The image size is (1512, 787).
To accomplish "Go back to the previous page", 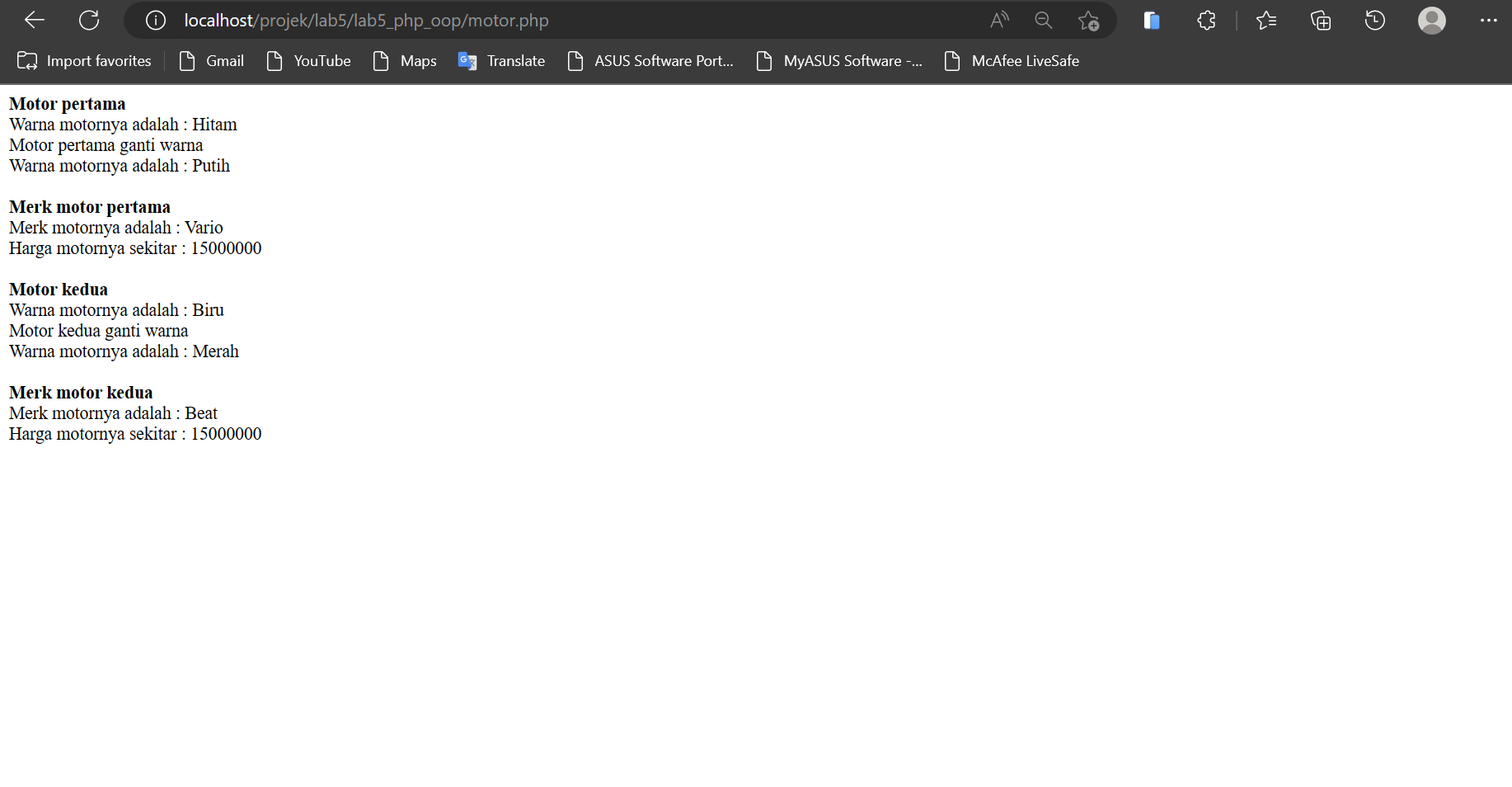I will pos(34,20).
